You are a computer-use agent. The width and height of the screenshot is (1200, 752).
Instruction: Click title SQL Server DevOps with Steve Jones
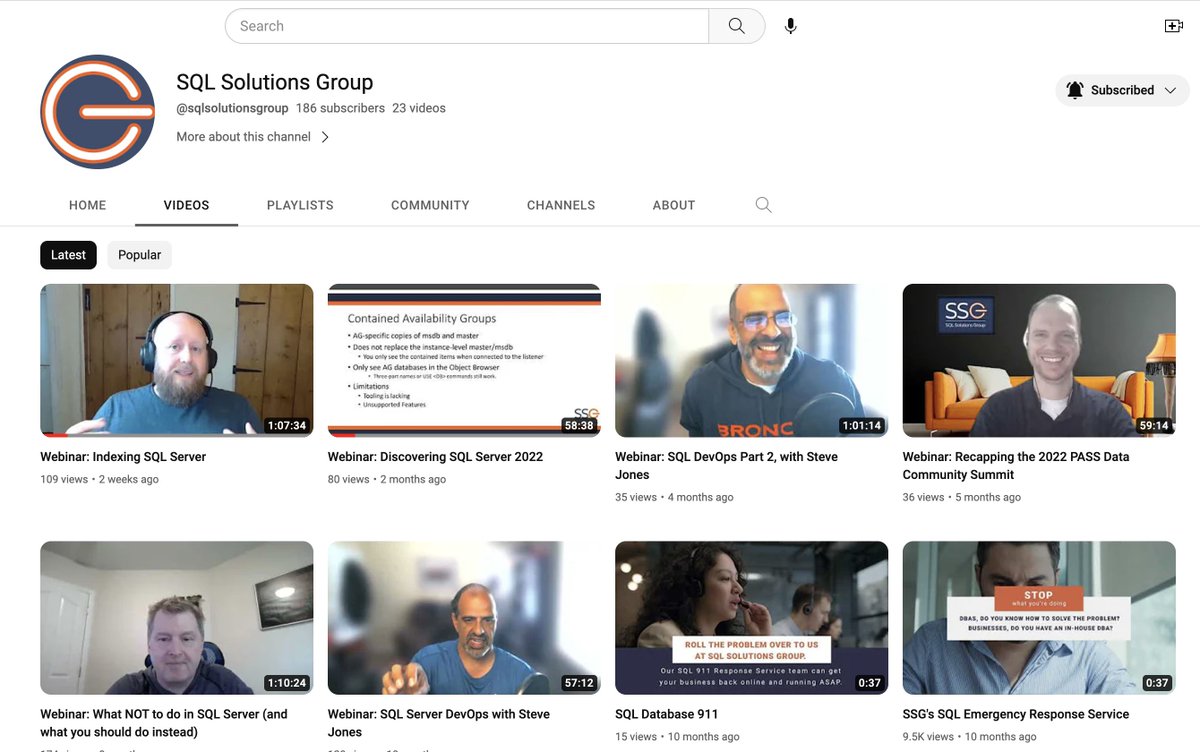tap(439, 723)
